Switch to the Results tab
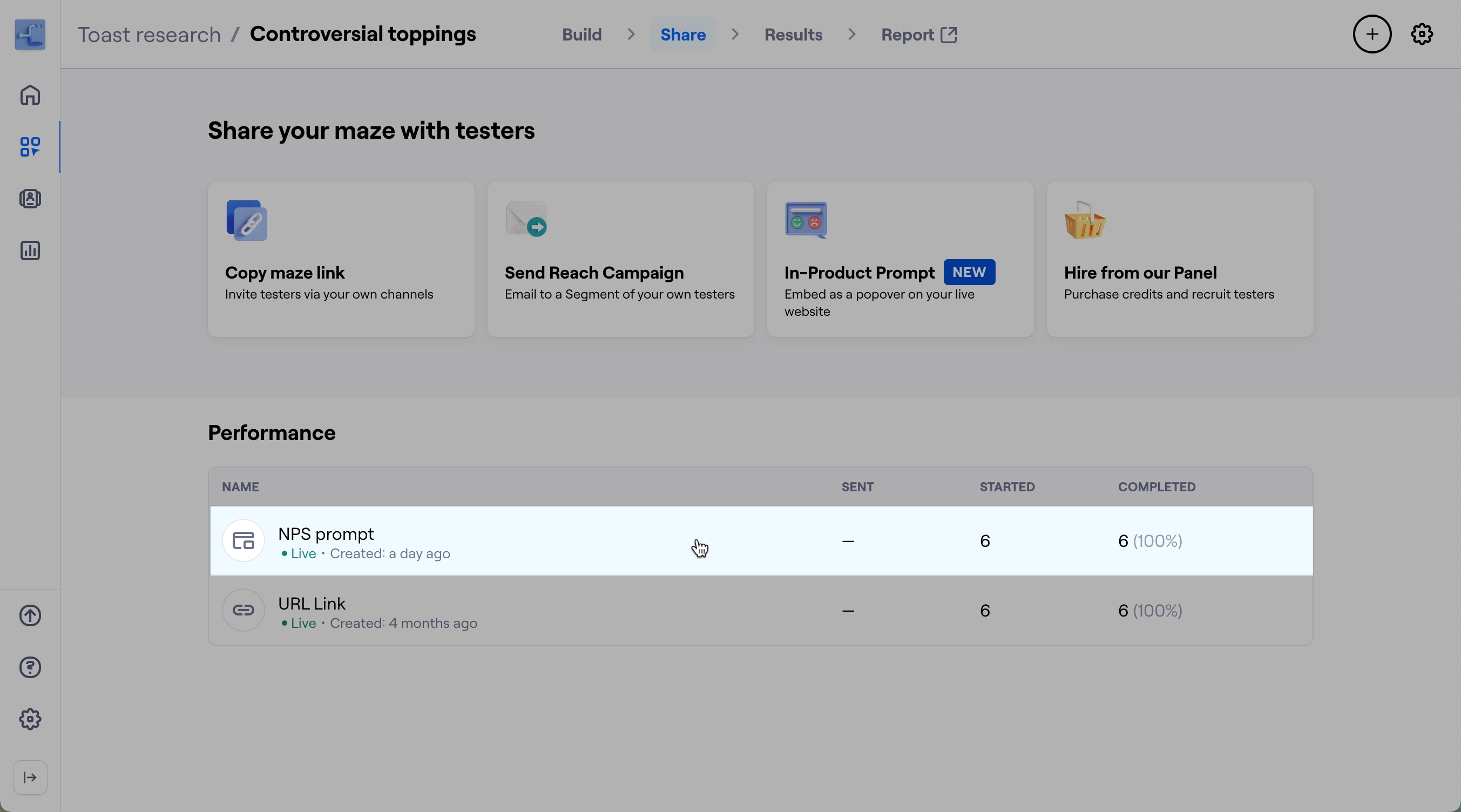 [x=793, y=35]
